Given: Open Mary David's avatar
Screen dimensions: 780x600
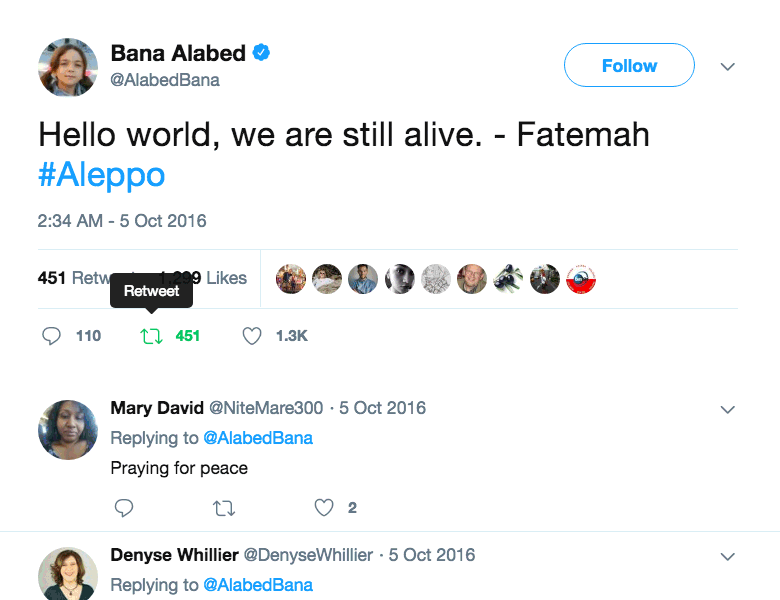Looking at the screenshot, I should pyautogui.click(x=68, y=430).
